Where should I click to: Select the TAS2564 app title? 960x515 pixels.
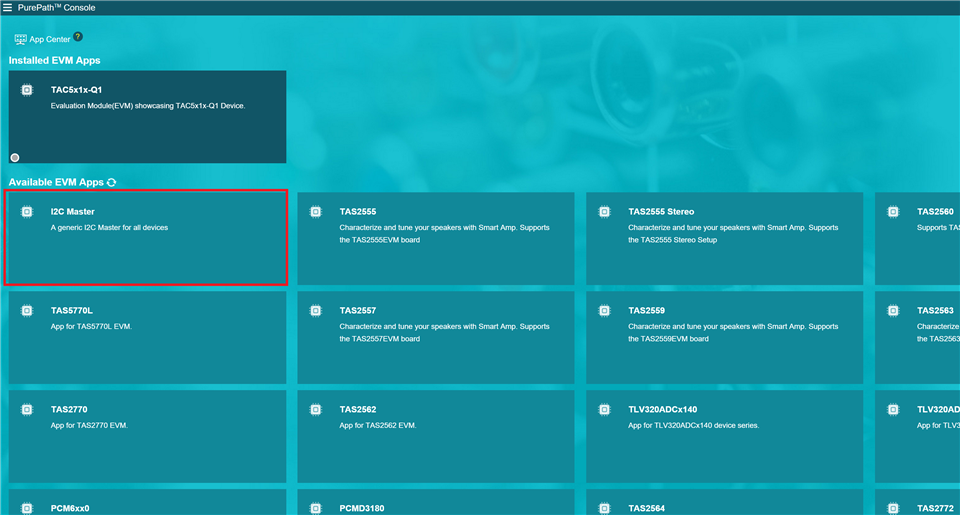647,508
